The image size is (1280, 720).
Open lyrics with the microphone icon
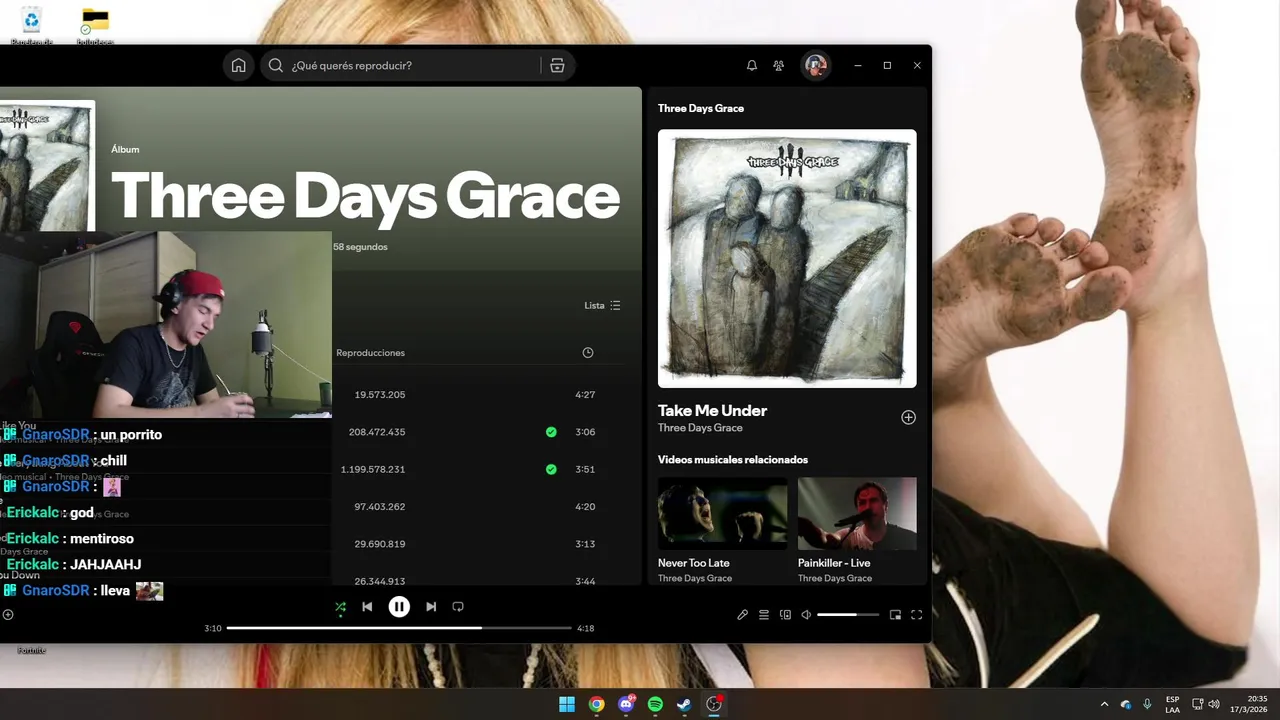tap(742, 615)
